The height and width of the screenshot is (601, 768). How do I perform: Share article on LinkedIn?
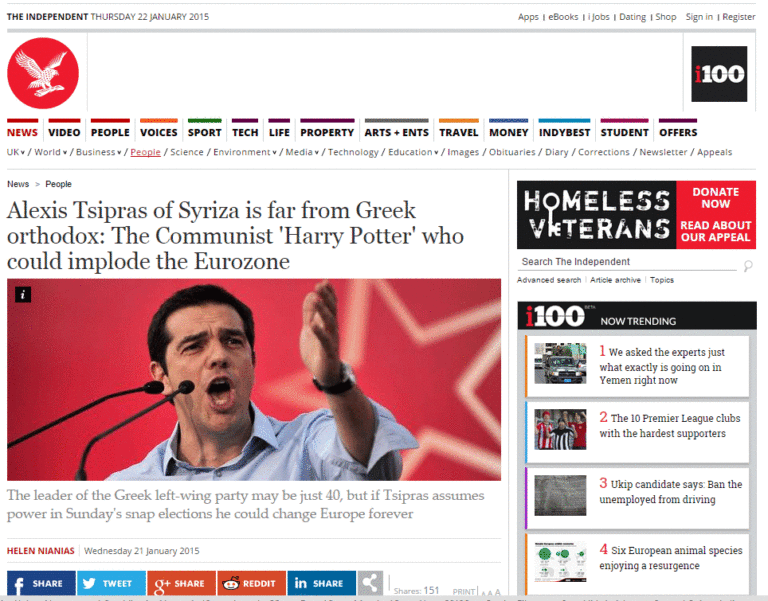coord(318,584)
